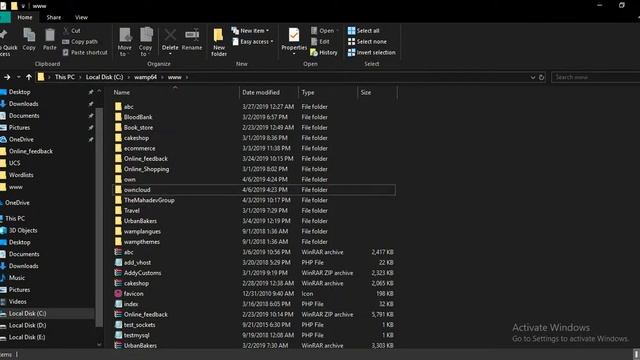
Task: Click the Copy icon in ribbon
Action: tap(29, 35)
